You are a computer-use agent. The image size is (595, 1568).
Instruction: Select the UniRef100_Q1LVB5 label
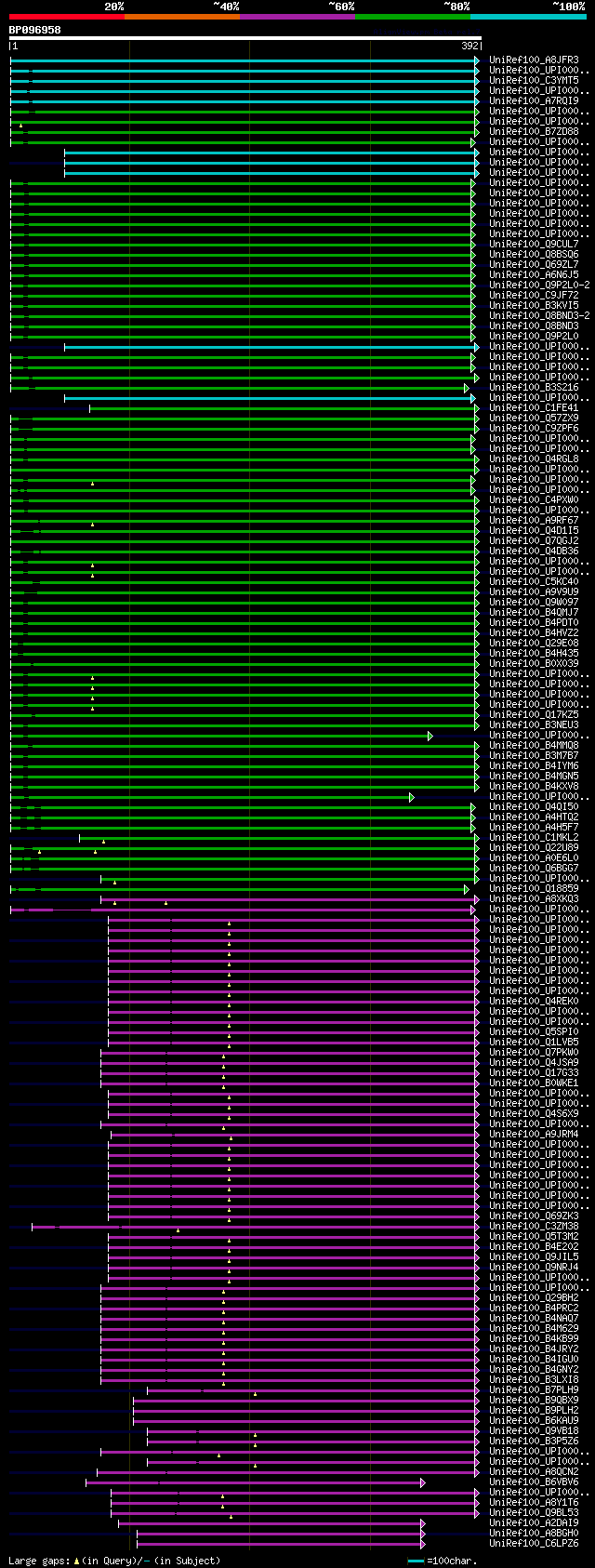pyautogui.click(x=534, y=1043)
